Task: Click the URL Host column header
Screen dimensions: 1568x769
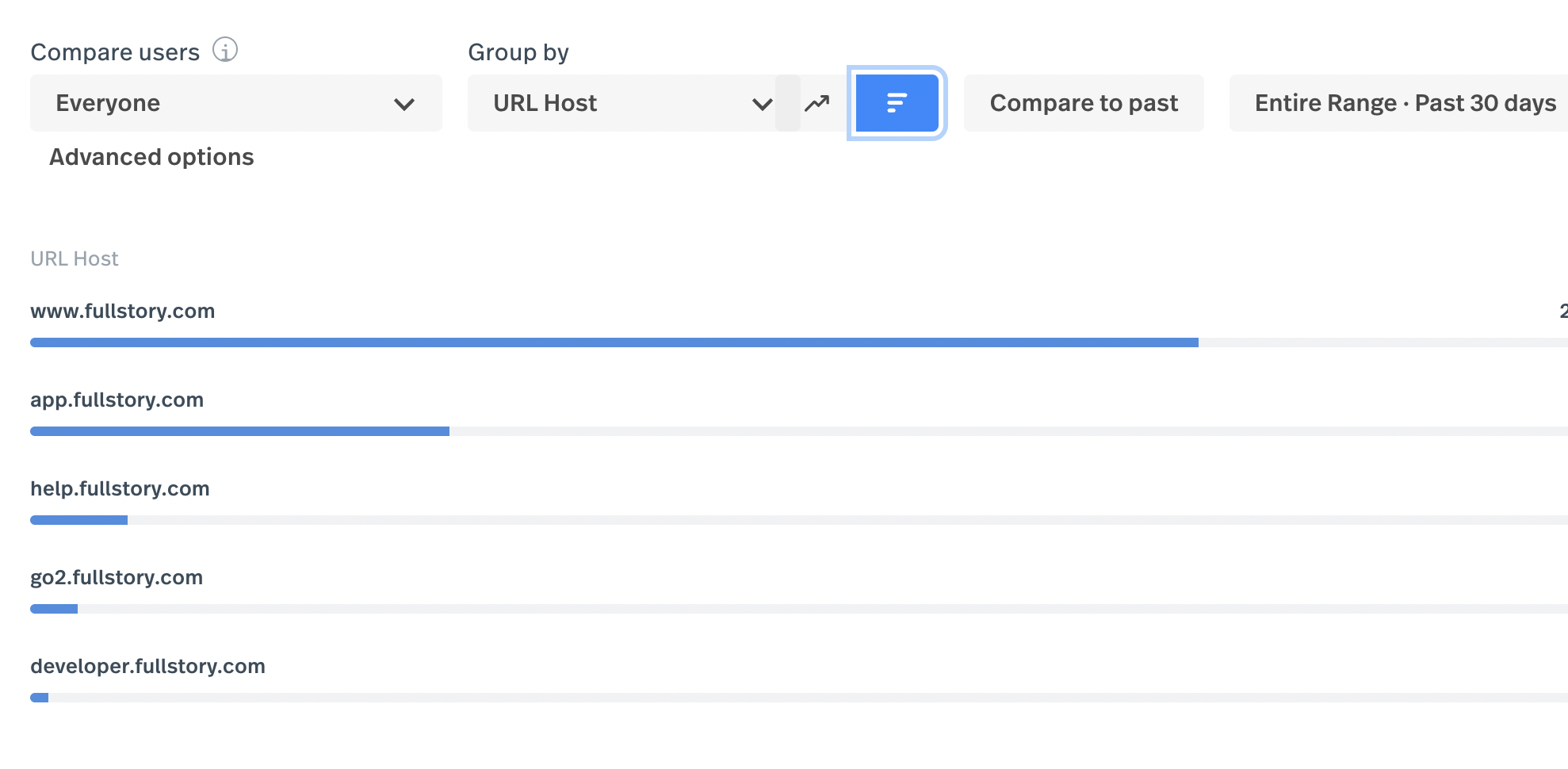Action: (74, 258)
